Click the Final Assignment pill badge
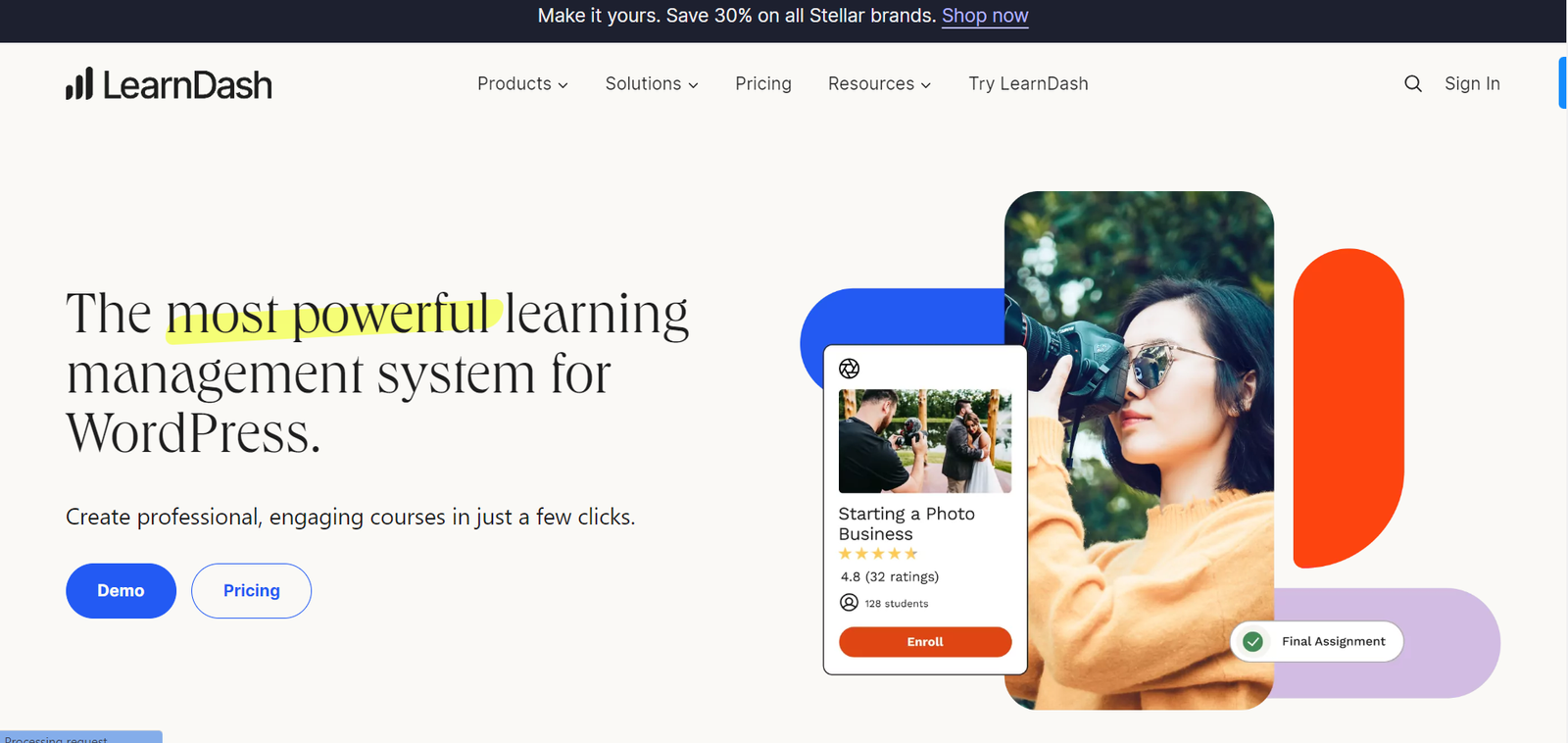This screenshot has height=743, width=1568. pos(1316,641)
